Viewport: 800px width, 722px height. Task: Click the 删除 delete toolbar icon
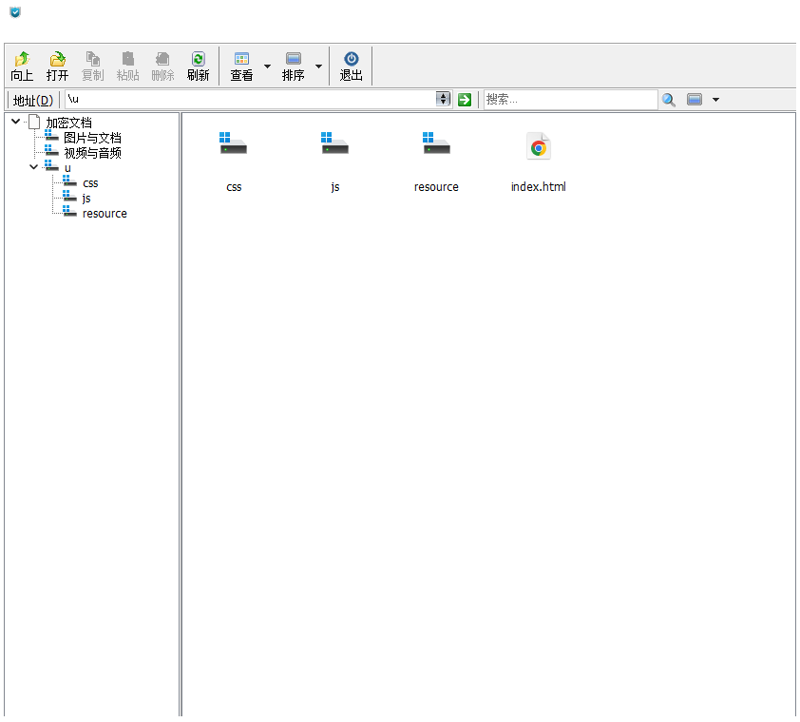point(163,66)
